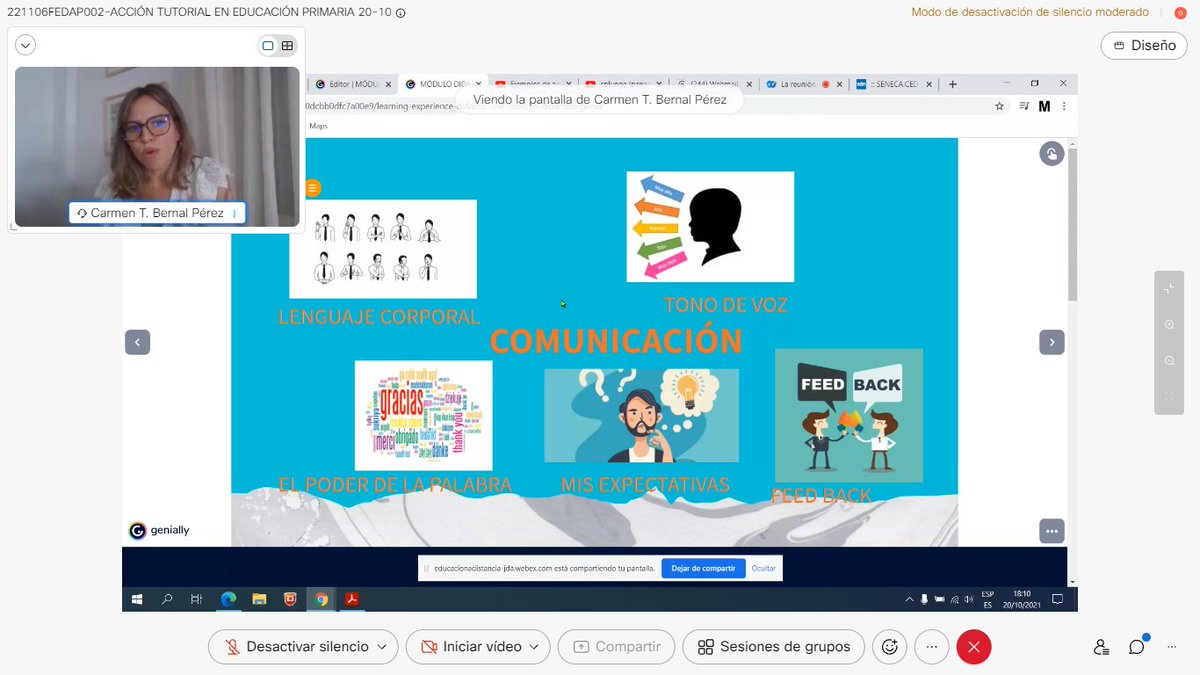Image resolution: width=1200 pixels, height=675 pixels.
Task: Click the shared browser vertical scrollbar
Action: coord(1072,226)
